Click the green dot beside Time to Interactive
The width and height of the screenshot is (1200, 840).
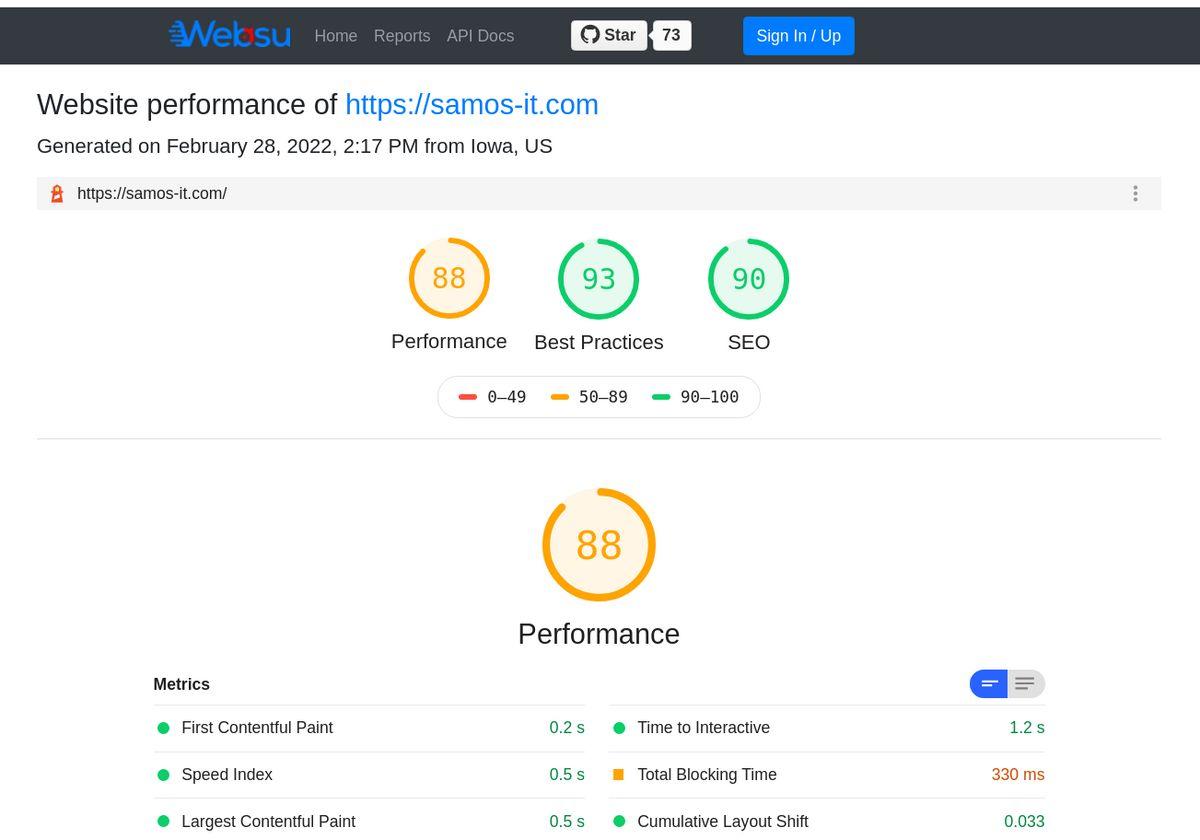click(x=619, y=728)
